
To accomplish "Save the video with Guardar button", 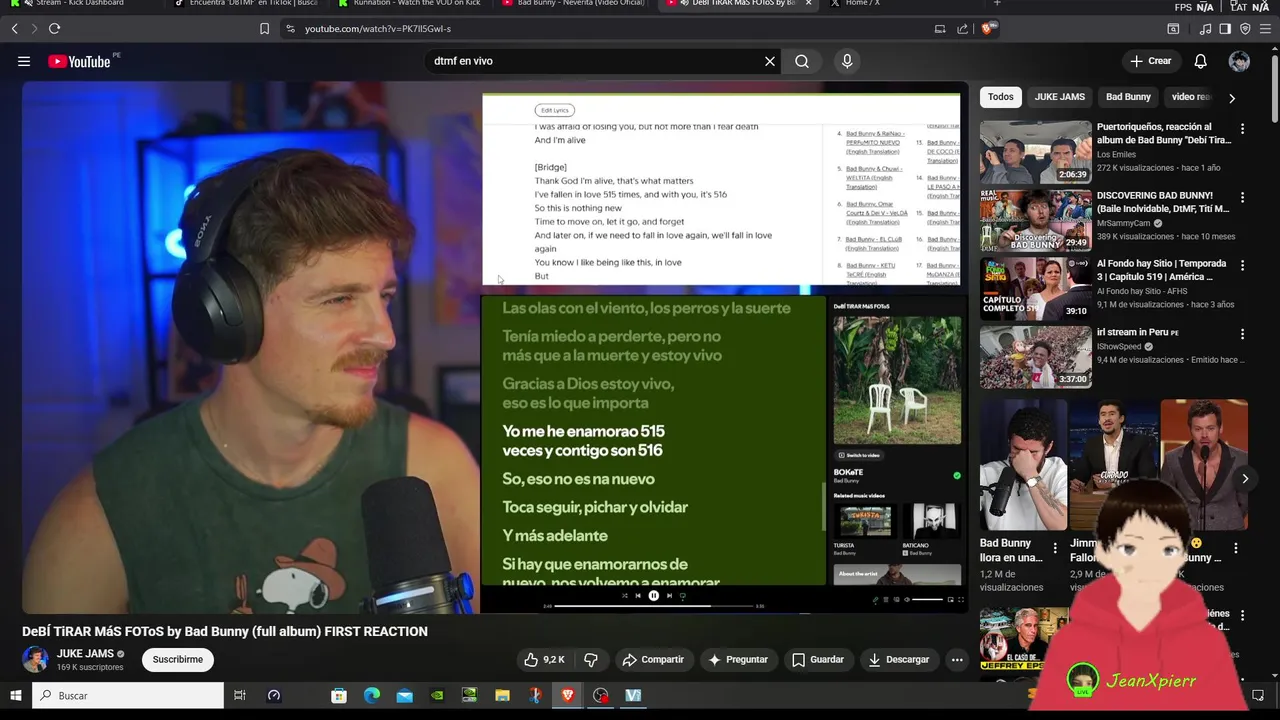I will (818, 660).
